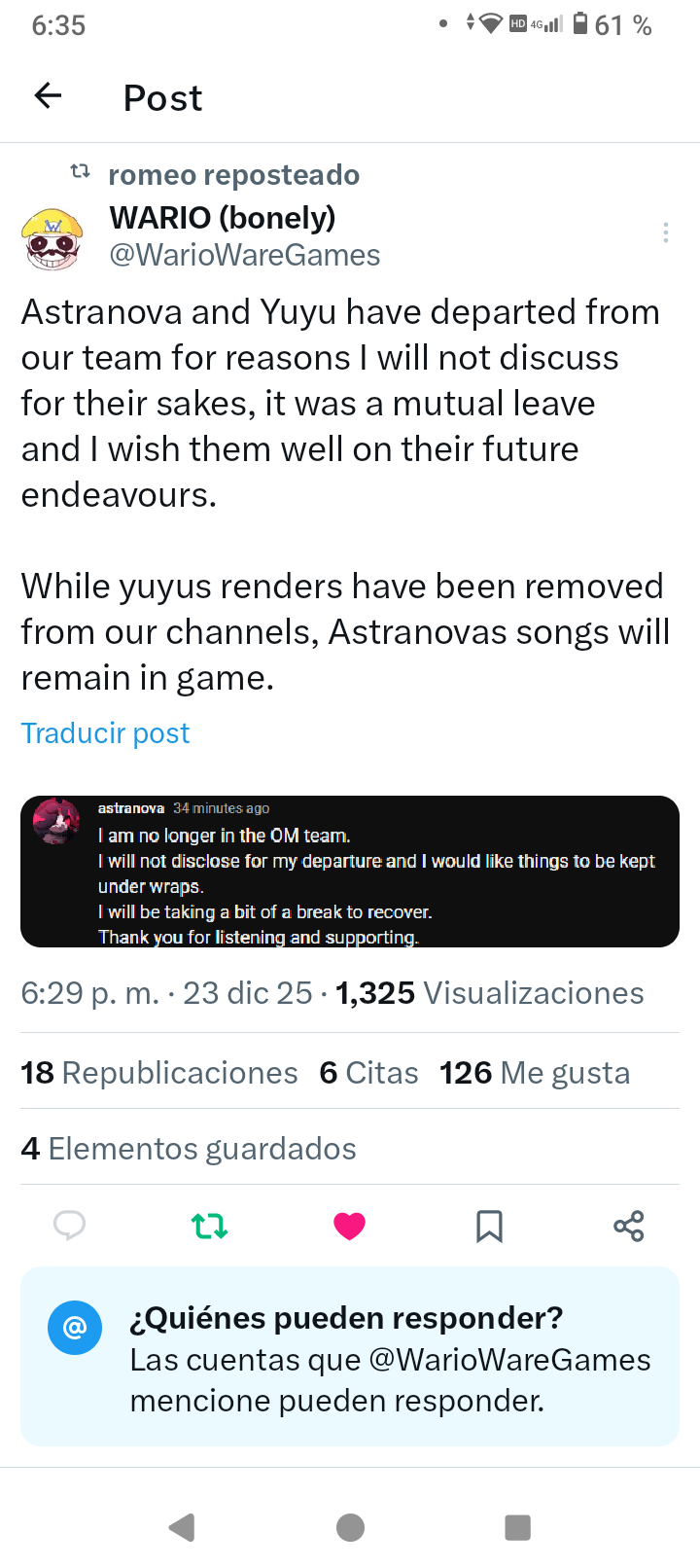This screenshot has height=1568, width=700.
Task: Open the astranova screenshot image
Action: [x=350, y=872]
